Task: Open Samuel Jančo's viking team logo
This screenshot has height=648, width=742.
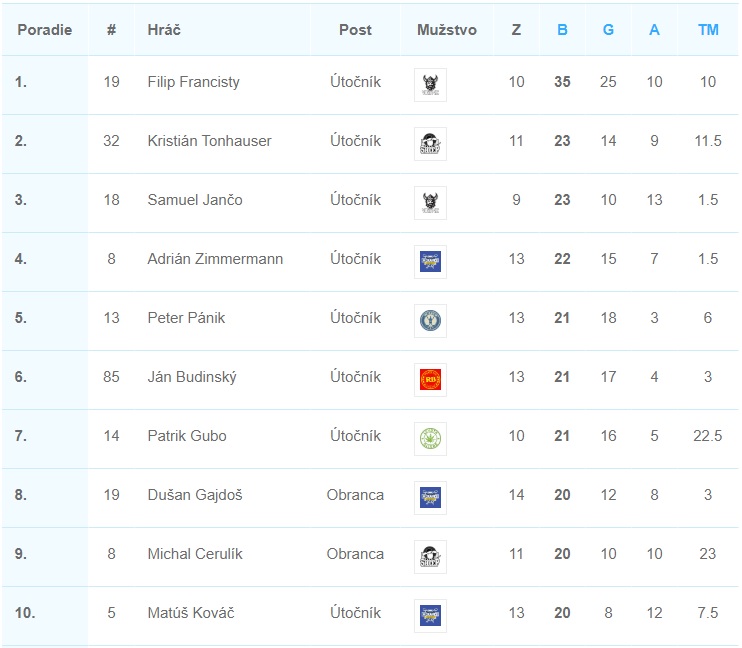Action: point(430,203)
